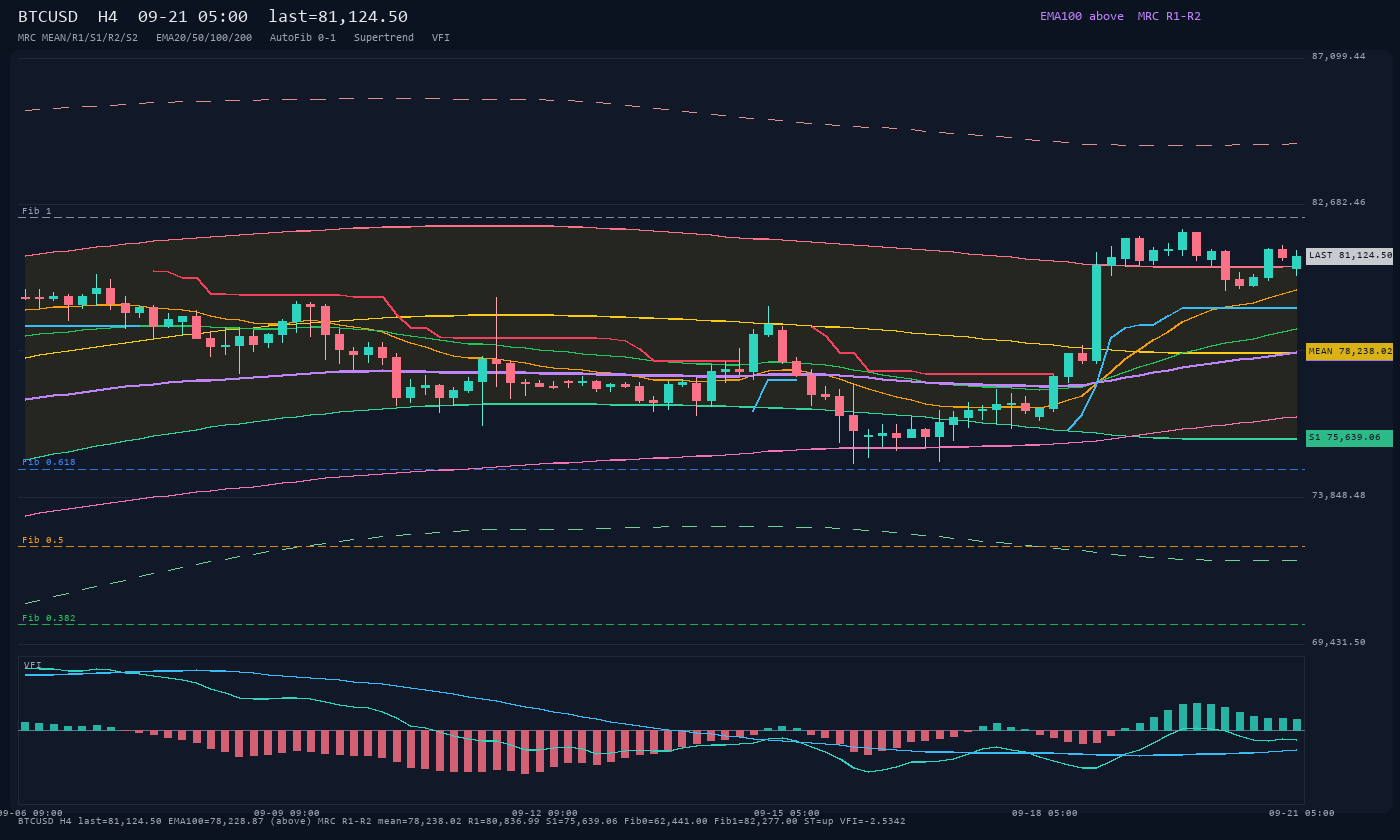Select the Supertrend indicator label

(384, 38)
